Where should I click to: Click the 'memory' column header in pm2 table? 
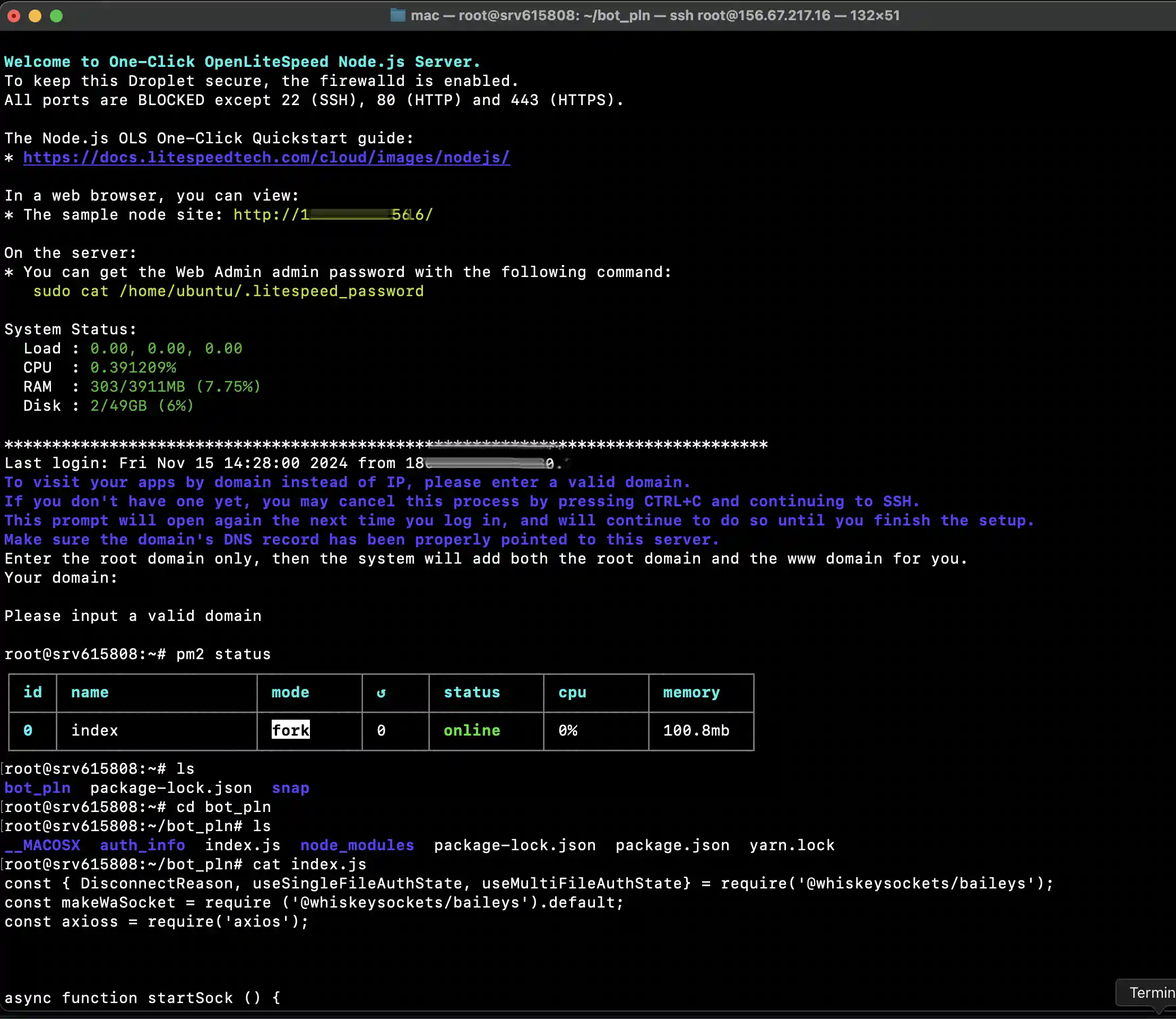pyautogui.click(x=691, y=693)
